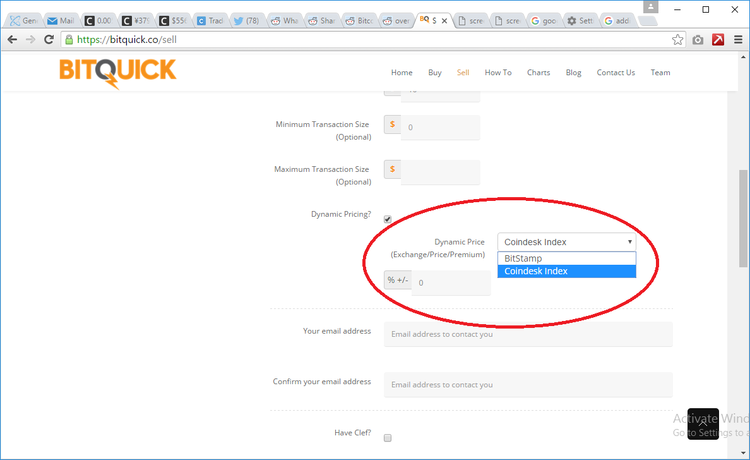Screen dimensions: 750x460
Task: Open the new tab button
Action: point(648,21)
